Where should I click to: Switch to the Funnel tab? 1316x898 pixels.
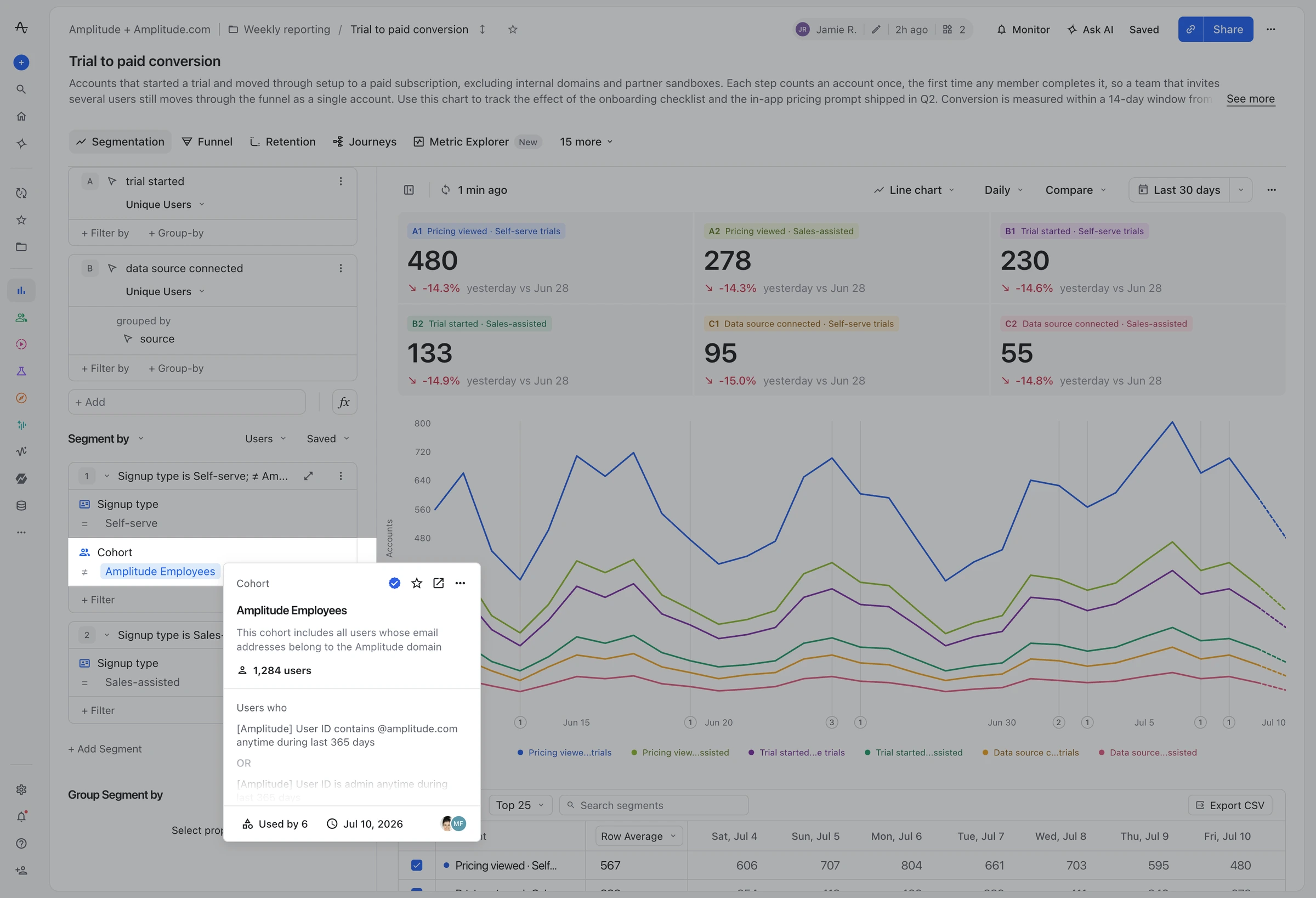tap(207, 142)
